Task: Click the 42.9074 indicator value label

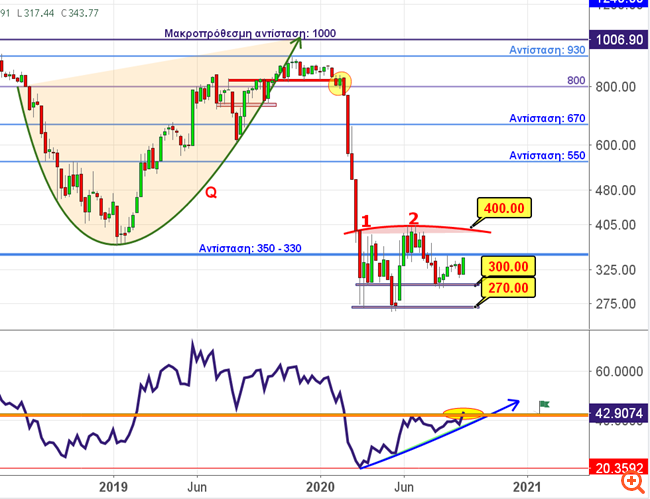Action: 615,414
